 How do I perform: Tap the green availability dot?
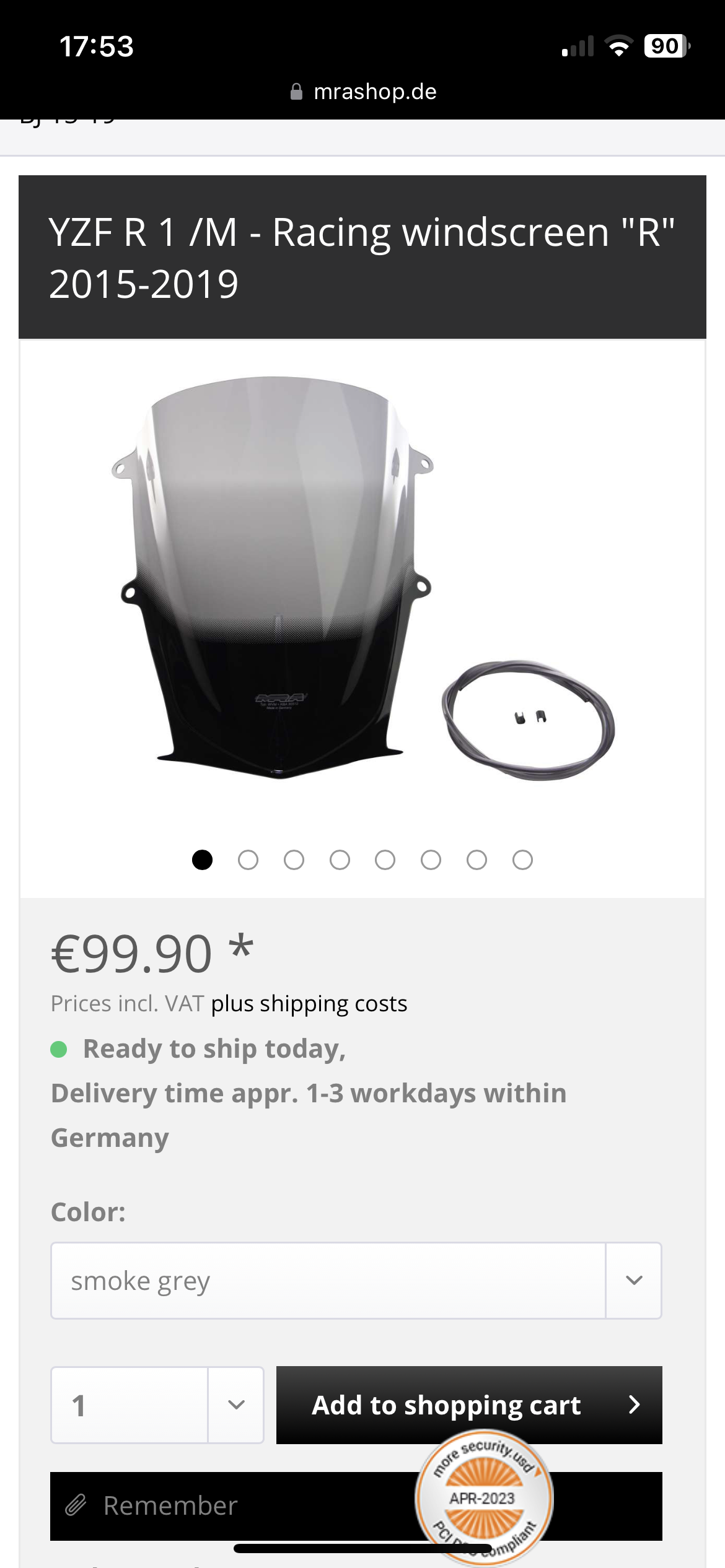point(59,1049)
